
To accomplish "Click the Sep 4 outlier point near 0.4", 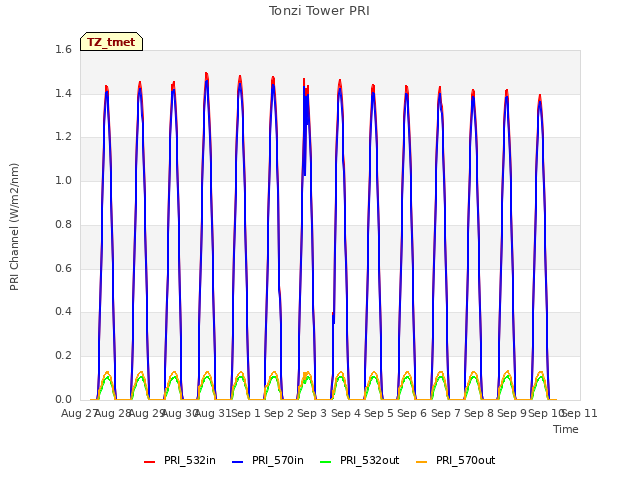I will 333,318.
